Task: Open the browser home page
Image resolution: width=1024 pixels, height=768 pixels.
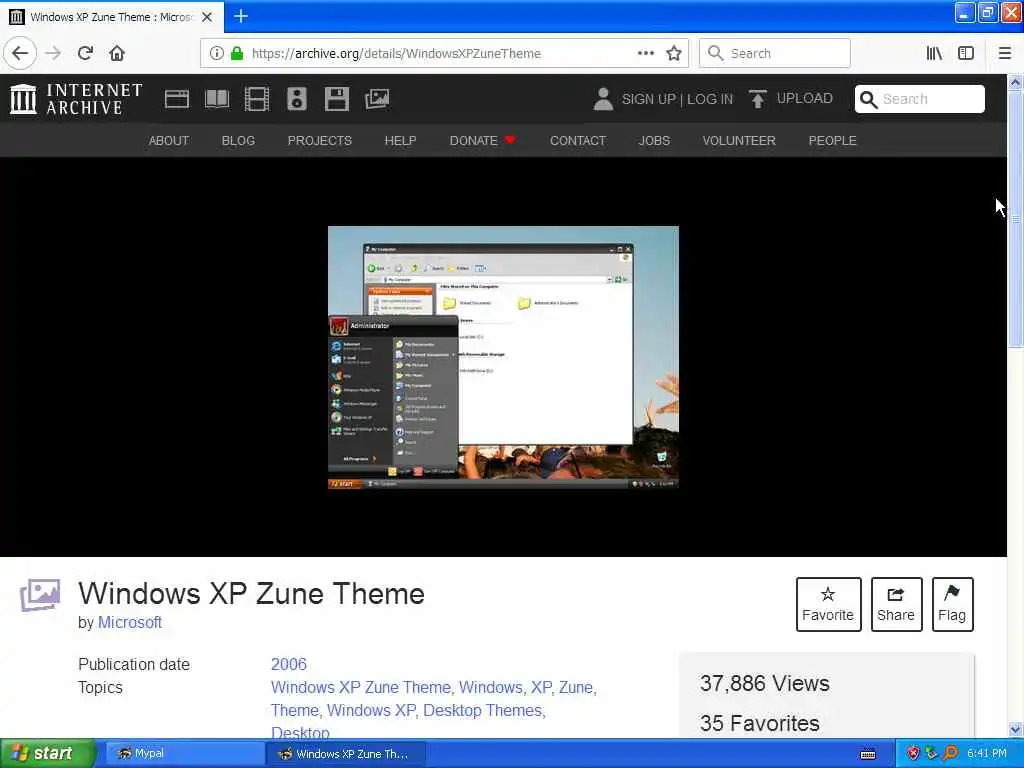Action: (117, 53)
